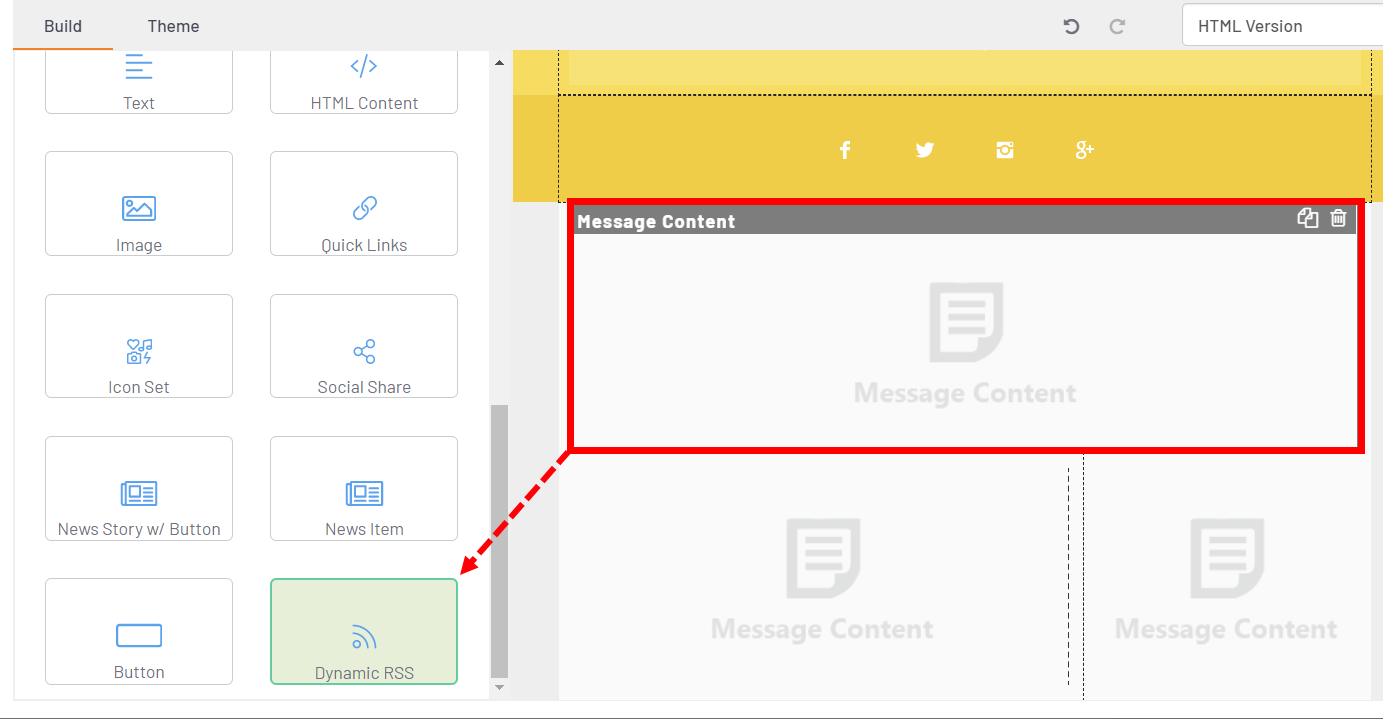This screenshot has width=1383, height=719.
Task: Add an HTML Content block
Action: click(x=364, y=82)
